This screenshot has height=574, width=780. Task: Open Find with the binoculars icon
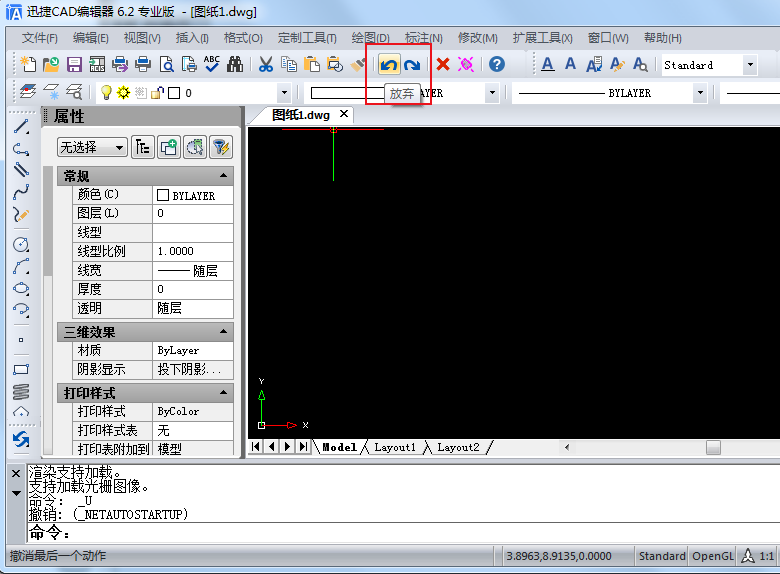[235, 64]
